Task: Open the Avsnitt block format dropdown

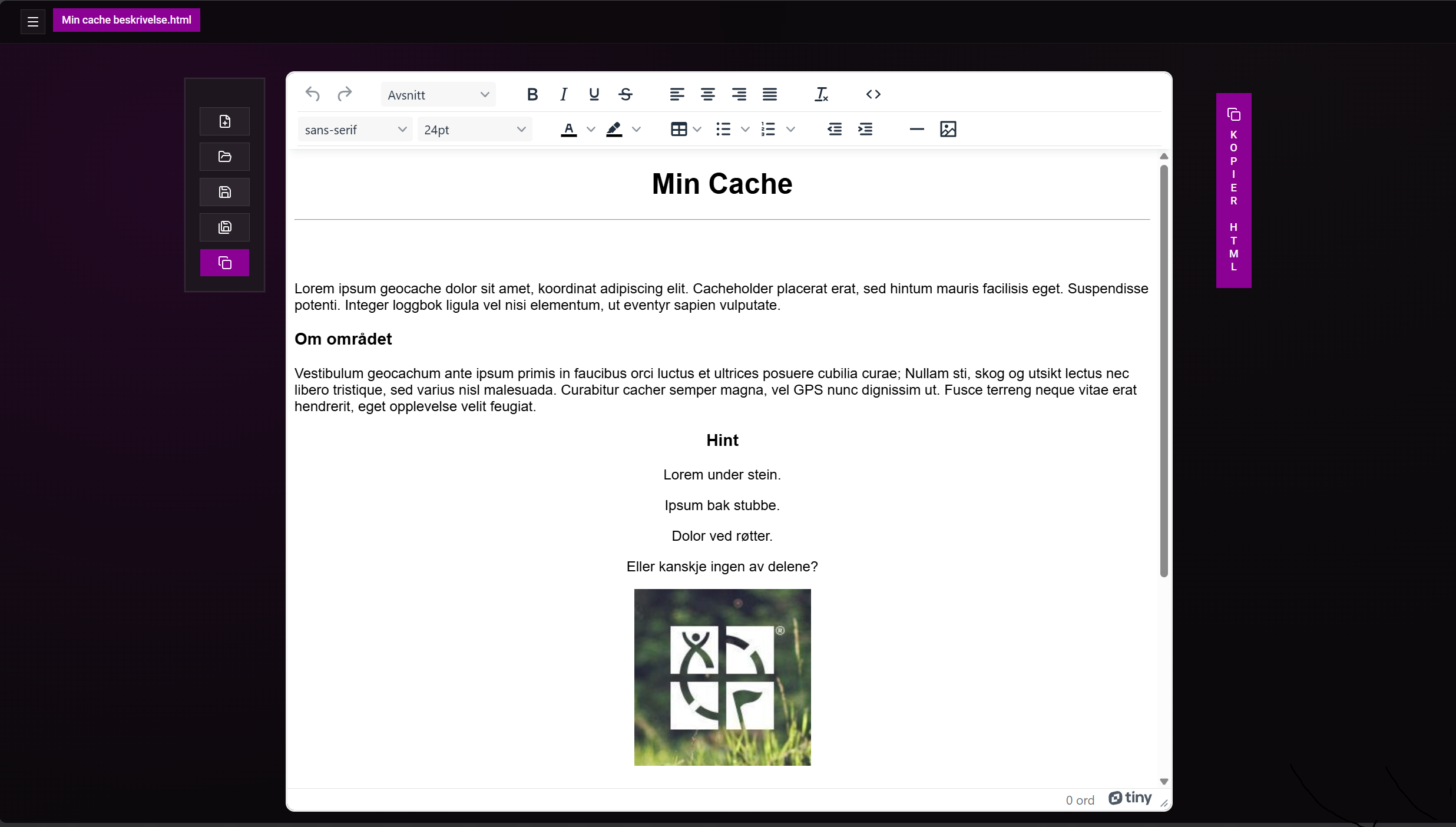Action: pyautogui.click(x=438, y=95)
